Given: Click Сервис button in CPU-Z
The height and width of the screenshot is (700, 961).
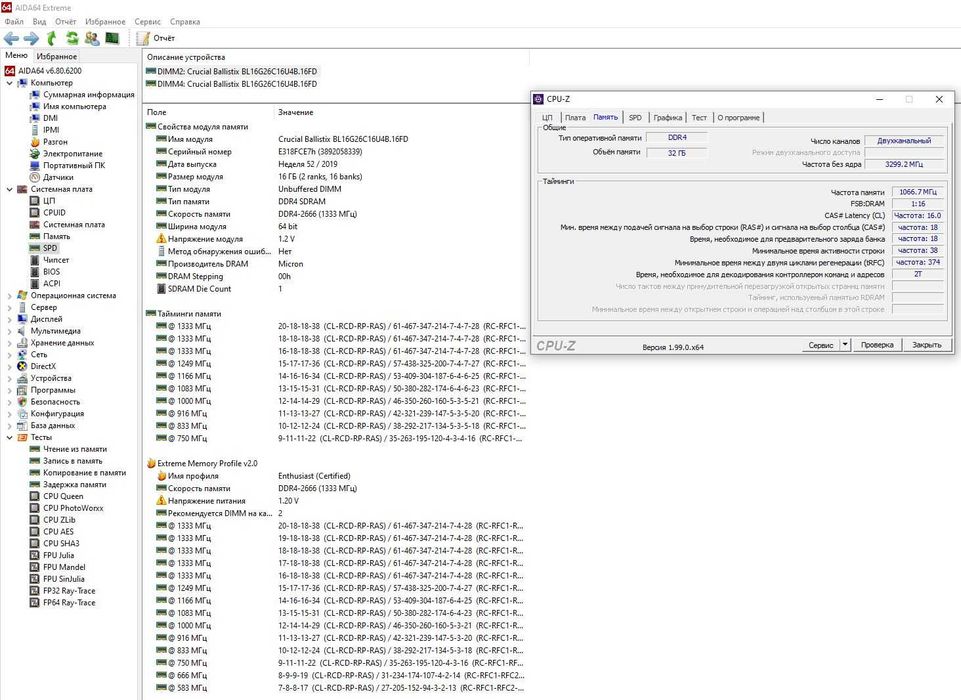Looking at the screenshot, I should [820, 345].
